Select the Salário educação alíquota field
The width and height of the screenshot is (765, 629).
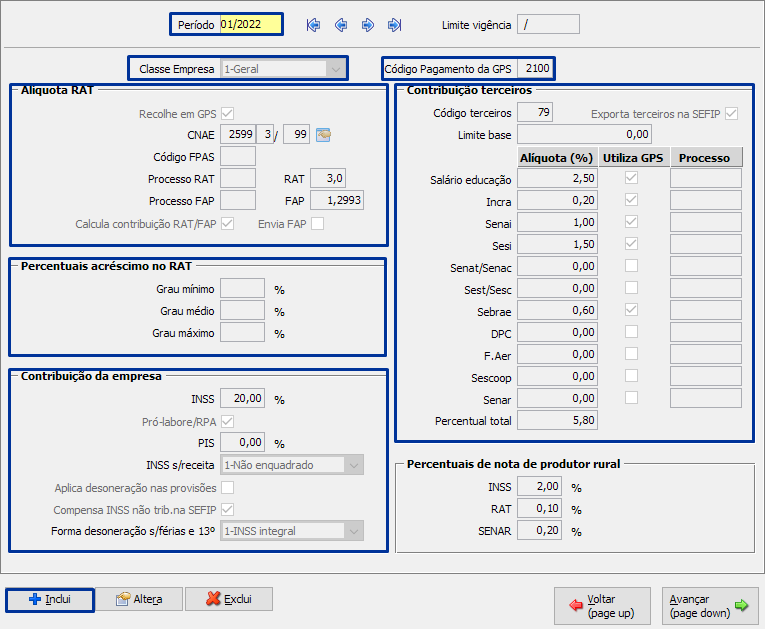[x=557, y=179]
